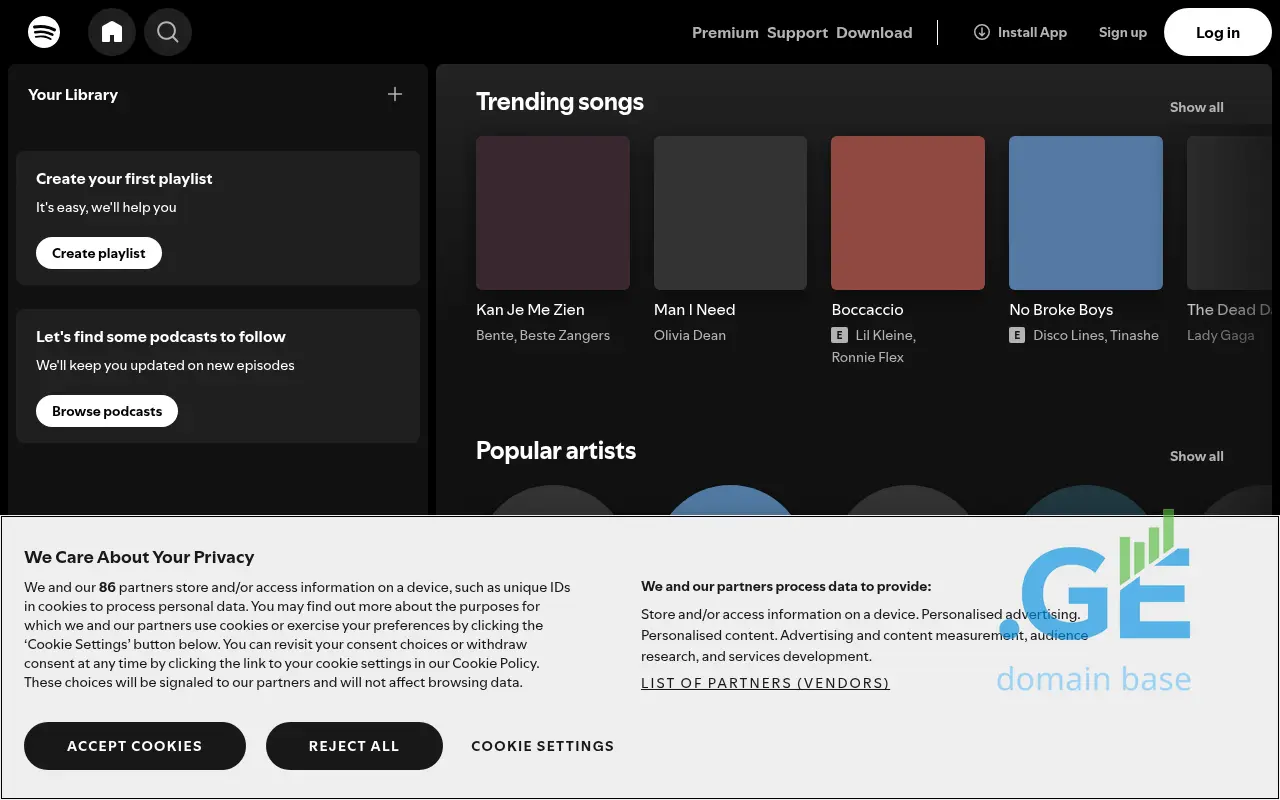Click the Browse podcasts button

tap(107, 411)
